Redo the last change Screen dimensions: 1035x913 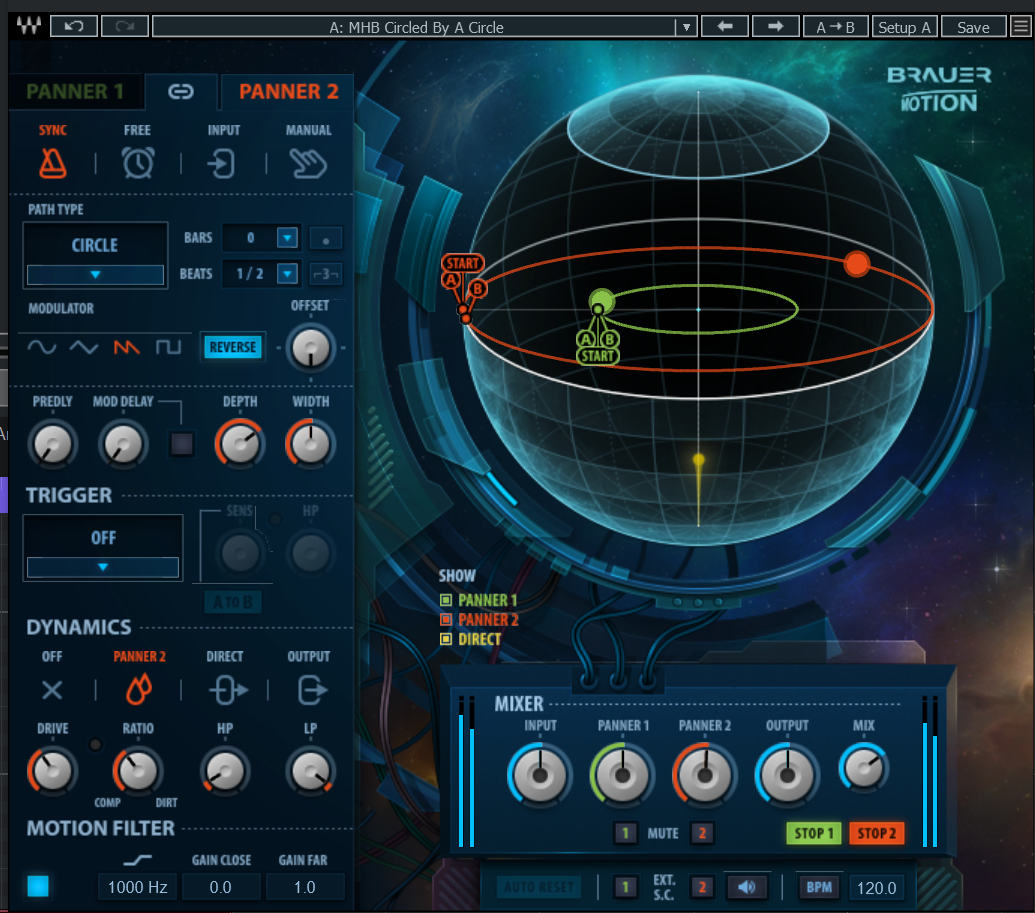coord(125,26)
